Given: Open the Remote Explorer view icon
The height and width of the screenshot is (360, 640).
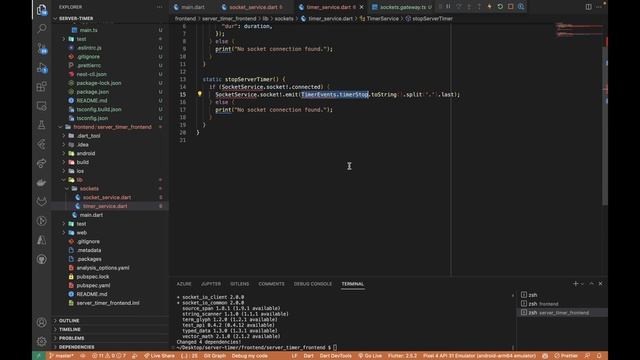Looking at the screenshot, I should click(42, 106).
